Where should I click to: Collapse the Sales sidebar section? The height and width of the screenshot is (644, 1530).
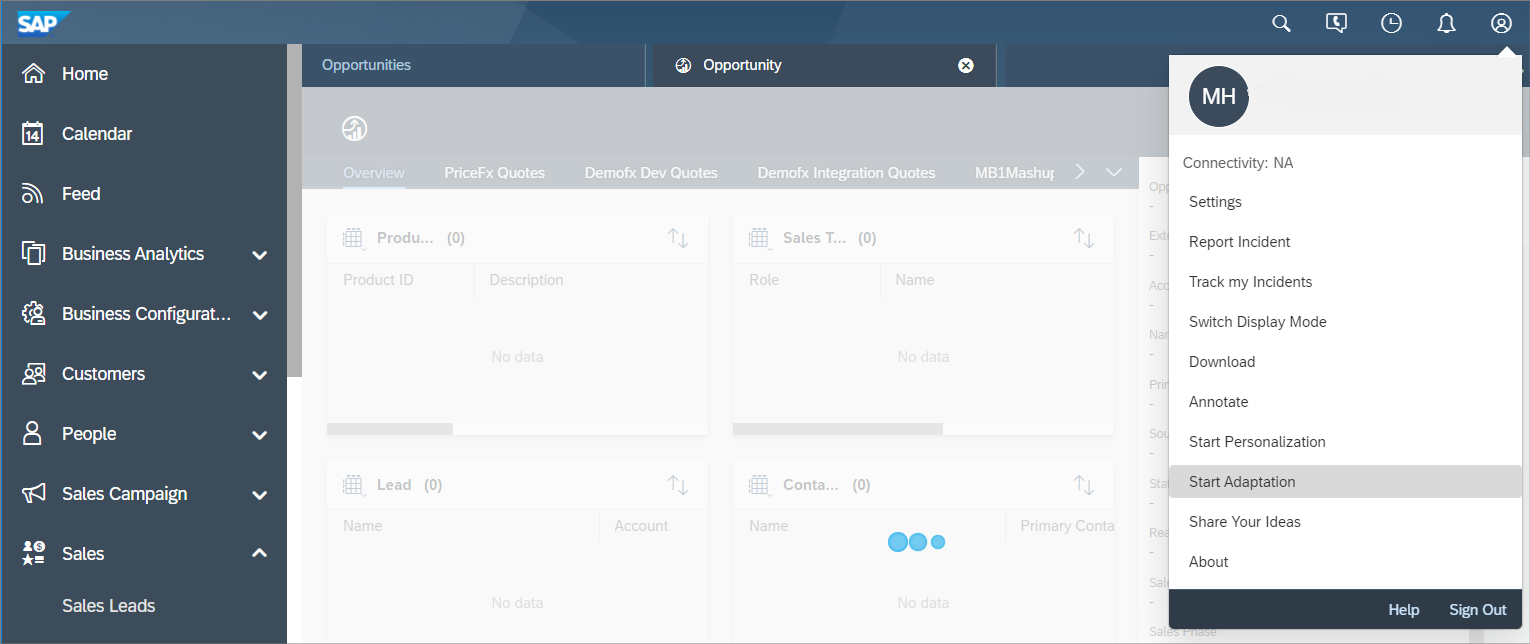click(x=260, y=553)
